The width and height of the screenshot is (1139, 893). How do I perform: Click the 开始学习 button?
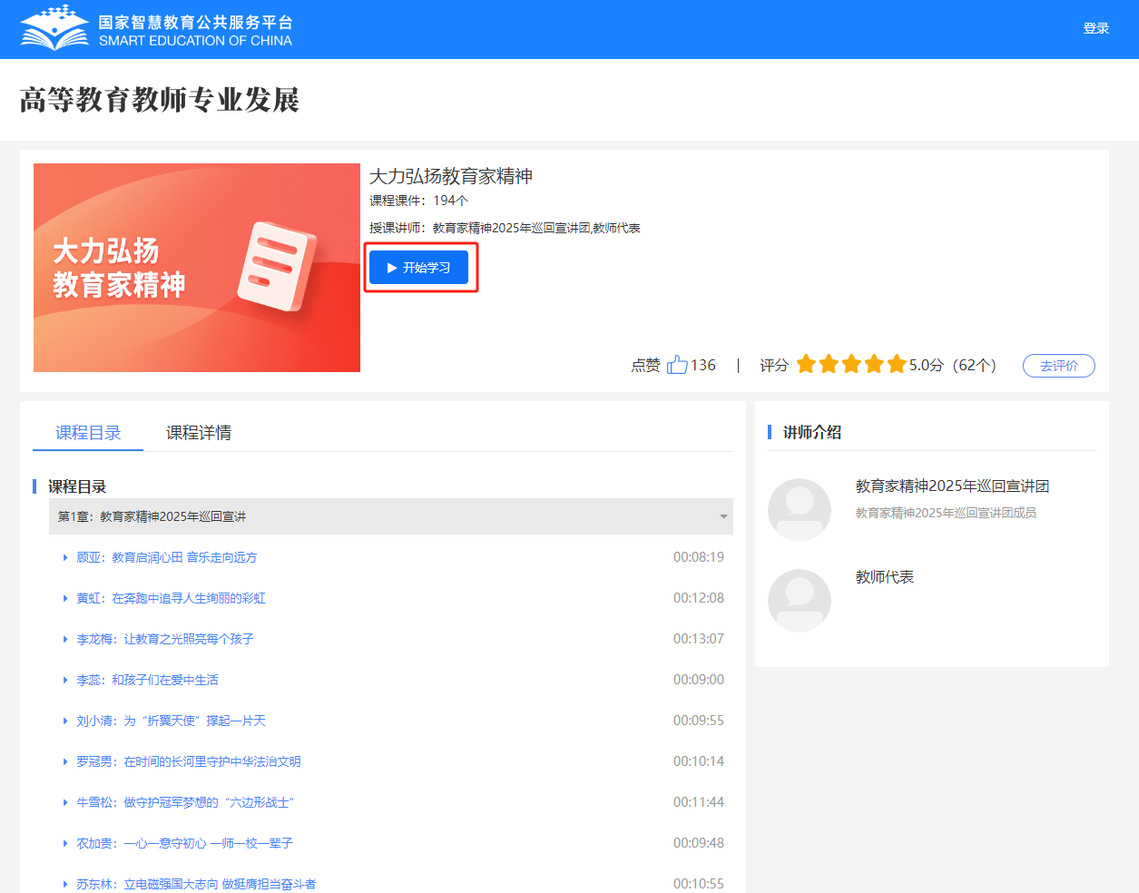(418, 267)
